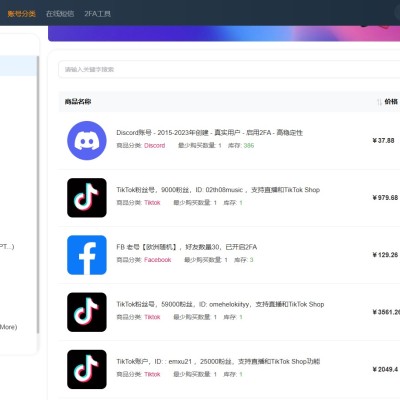This screenshot has height=400, width=400.
Task: Click the ¥37.88 price
Action: tap(383, 141)
